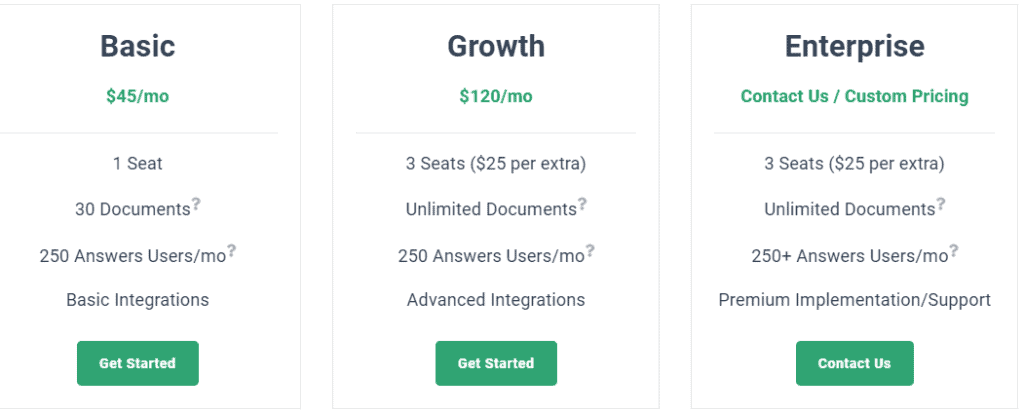
Task: Click the 1 Seat feature line
Action: (138, 163)
